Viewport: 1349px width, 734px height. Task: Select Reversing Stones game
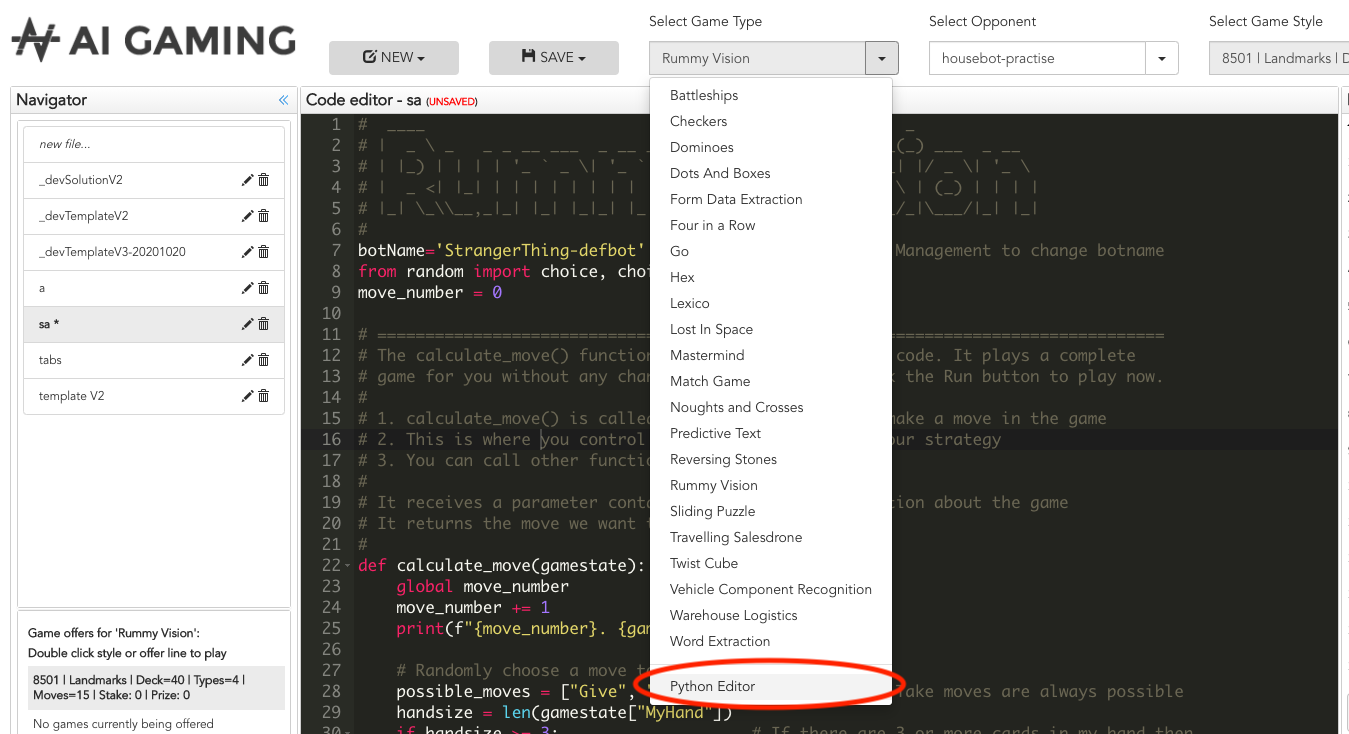pos(770,459)
